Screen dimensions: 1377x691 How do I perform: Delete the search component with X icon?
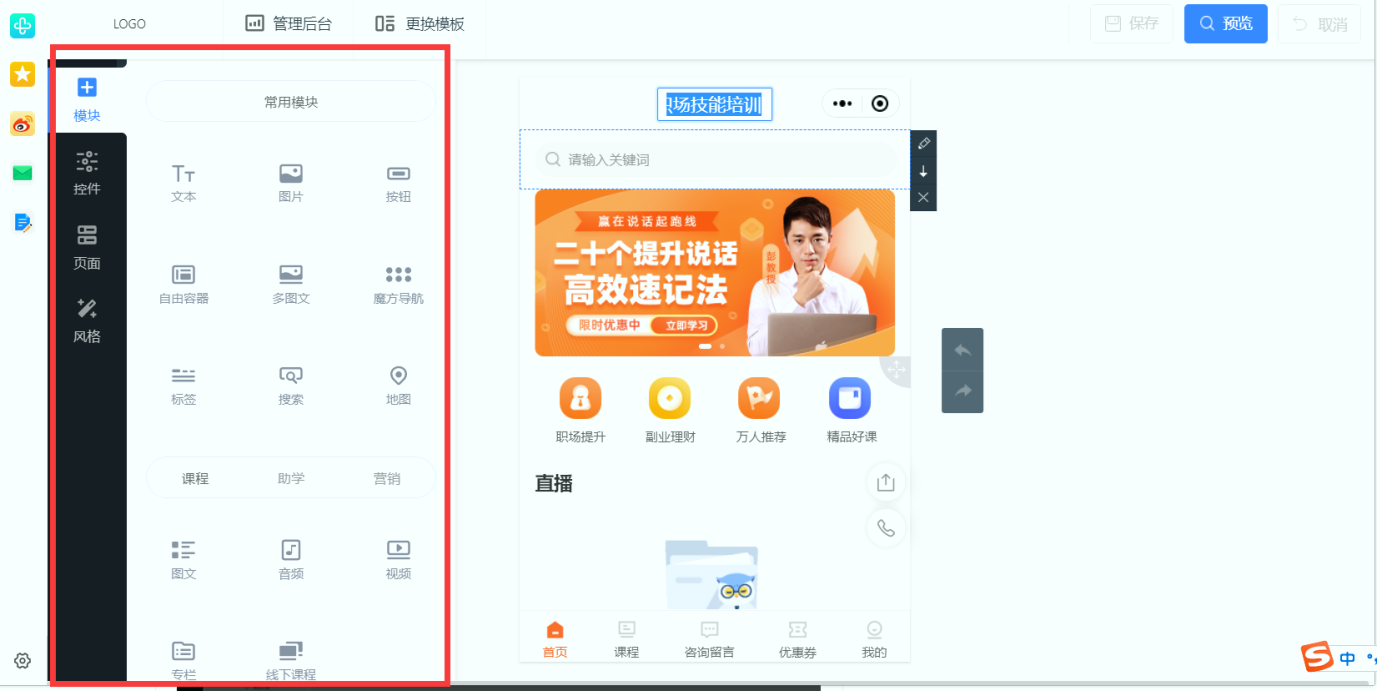tap(923, 198)
